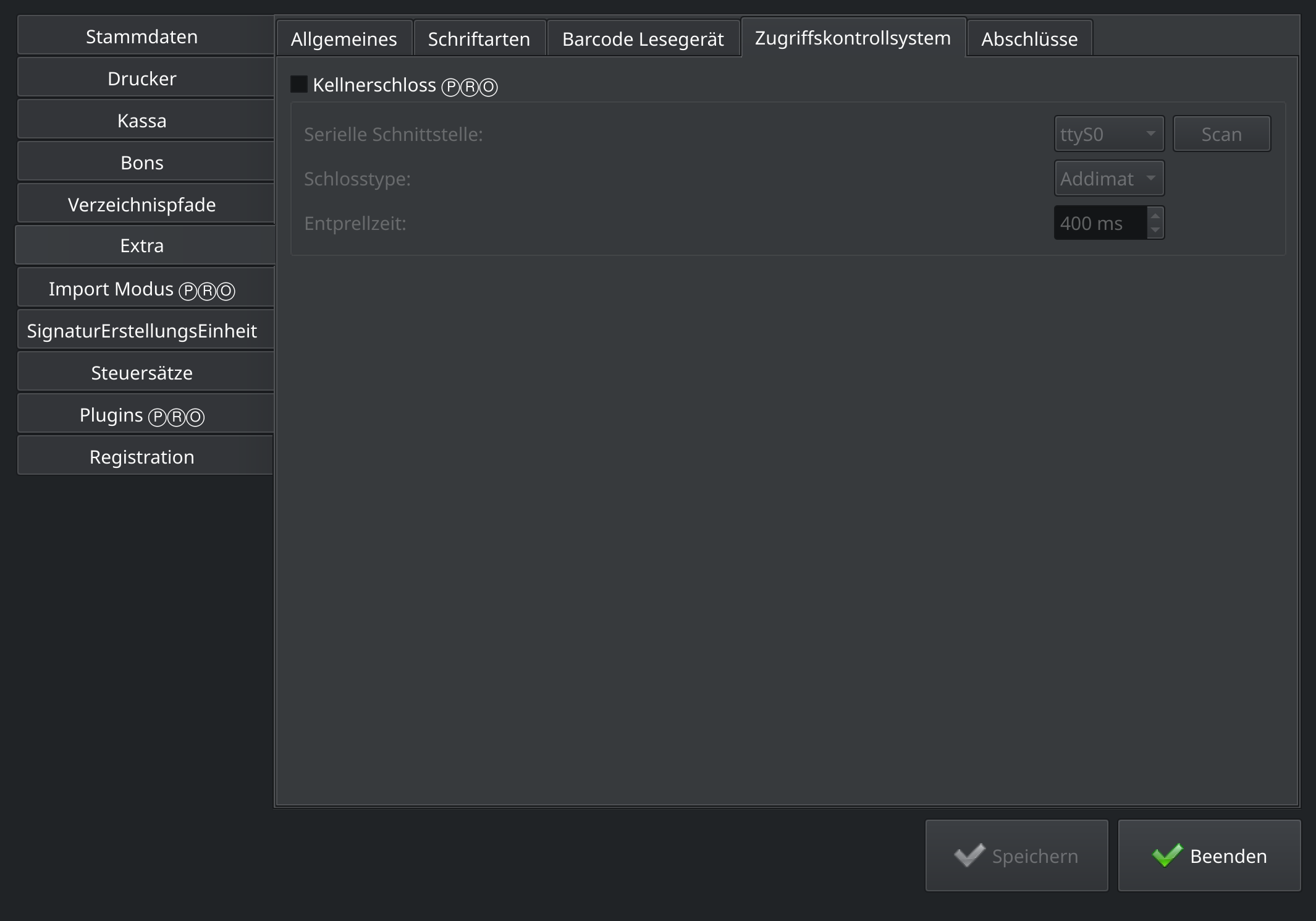
Task: Click the Entprellzeit label
Action: pos(355,223)
